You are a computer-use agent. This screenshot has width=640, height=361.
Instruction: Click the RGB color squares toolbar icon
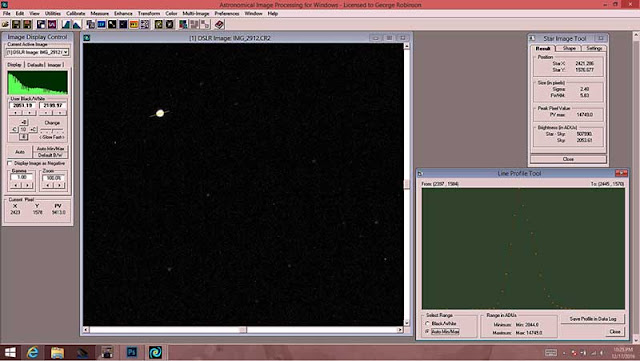tap(183, 25)
